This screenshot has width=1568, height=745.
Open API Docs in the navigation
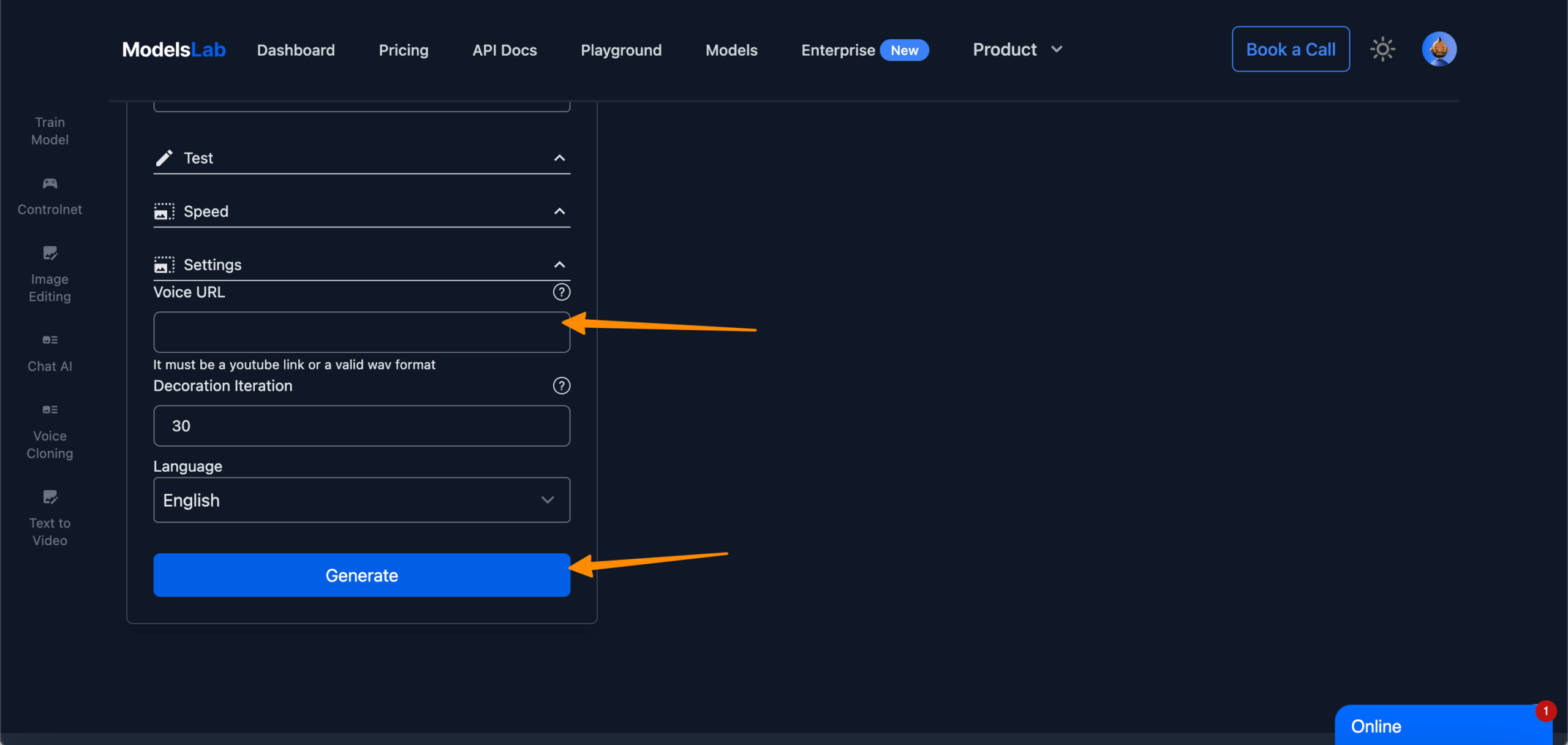click(x=504, y=50)
